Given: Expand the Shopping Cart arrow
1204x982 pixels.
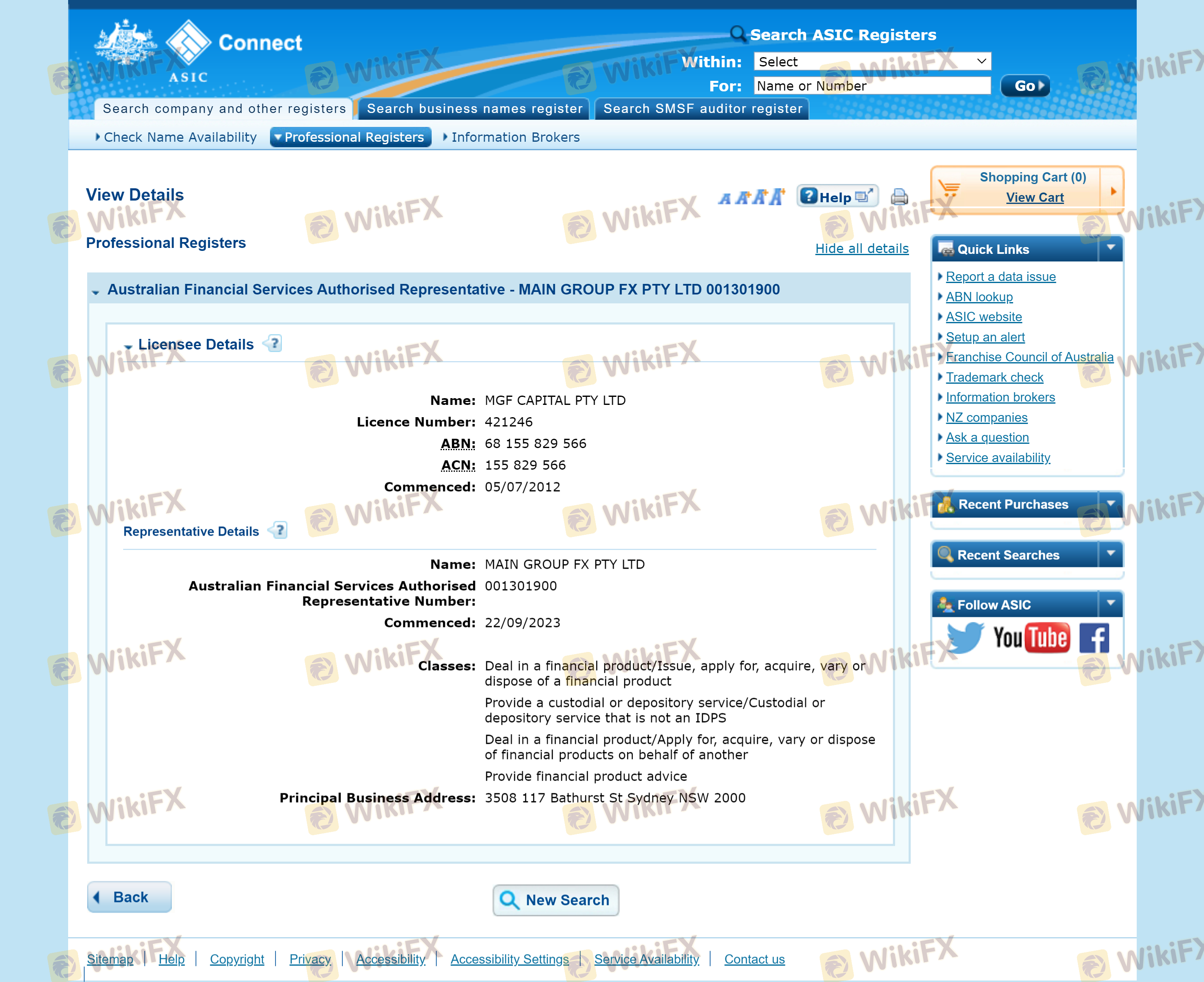Looking at the screenshot, I should click(x=1113, y=191).
